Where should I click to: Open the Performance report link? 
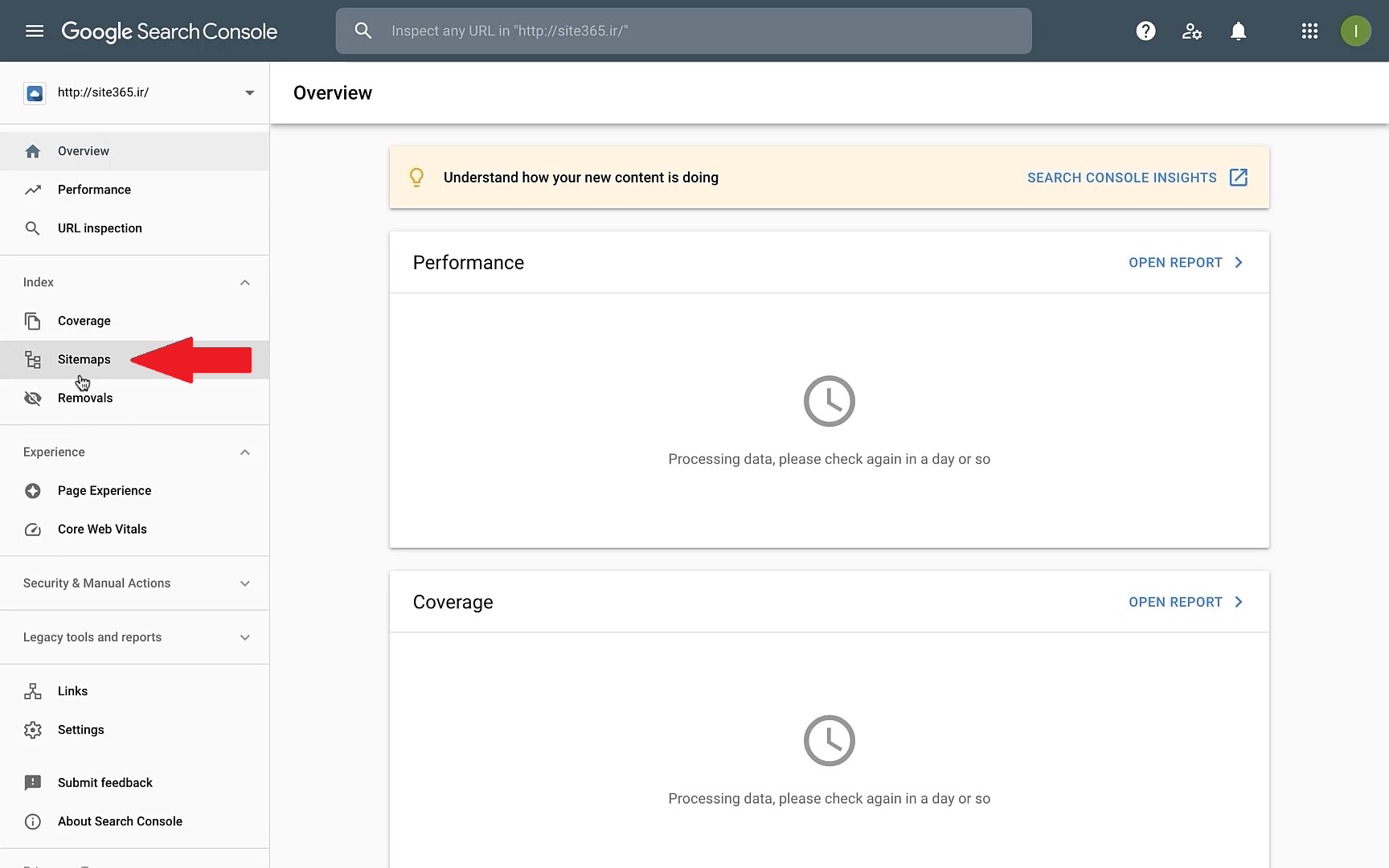click(x=1185, y=263)
